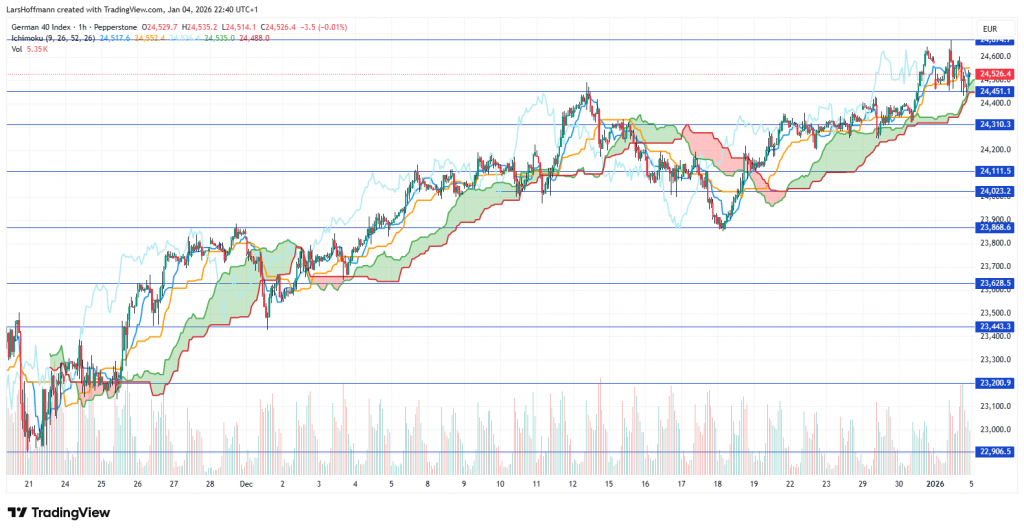Click the 24,023.2 price level label
This screenshot has width=1024, height=532.
(x=996, y=190)
